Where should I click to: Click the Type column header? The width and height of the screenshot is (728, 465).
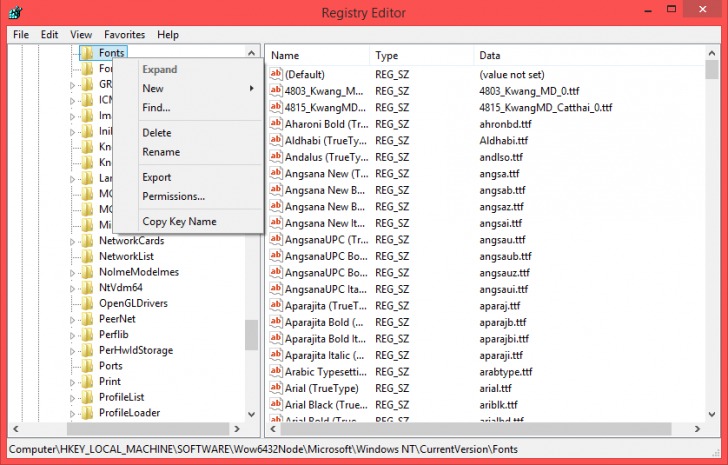click(422, 56)
